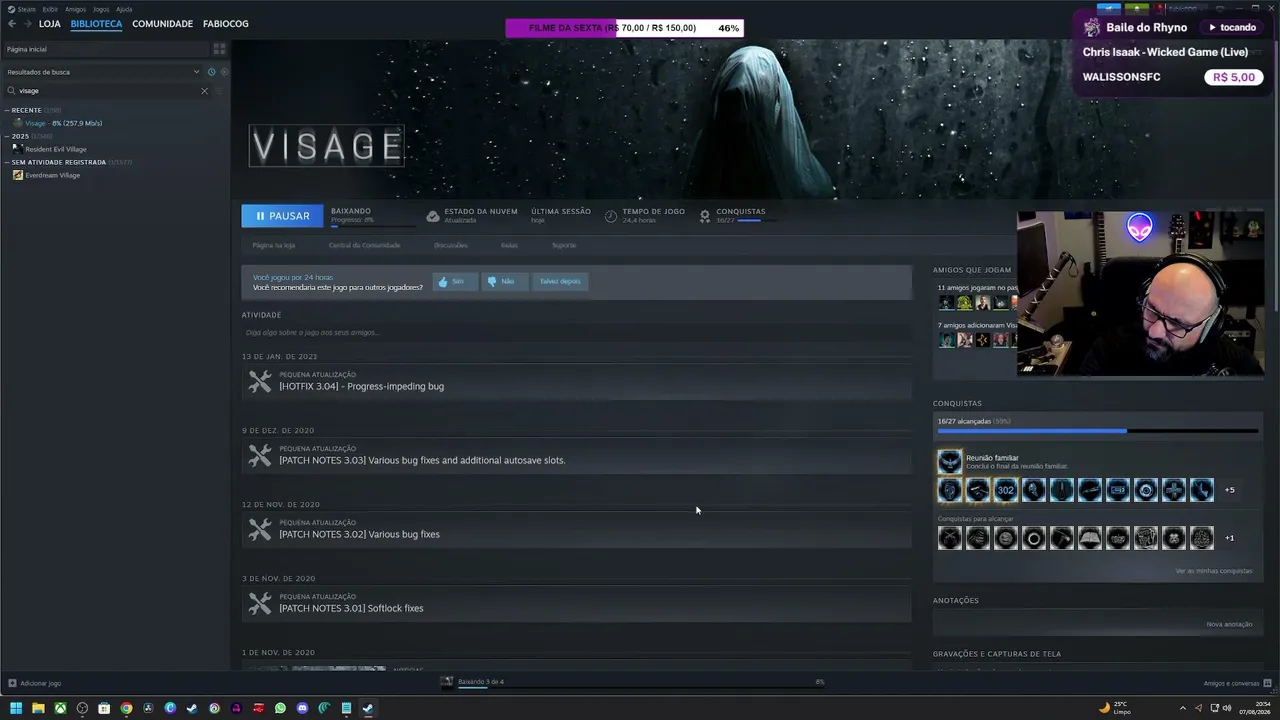Go to 'Página inicial' of library

[x=105, y=49]
